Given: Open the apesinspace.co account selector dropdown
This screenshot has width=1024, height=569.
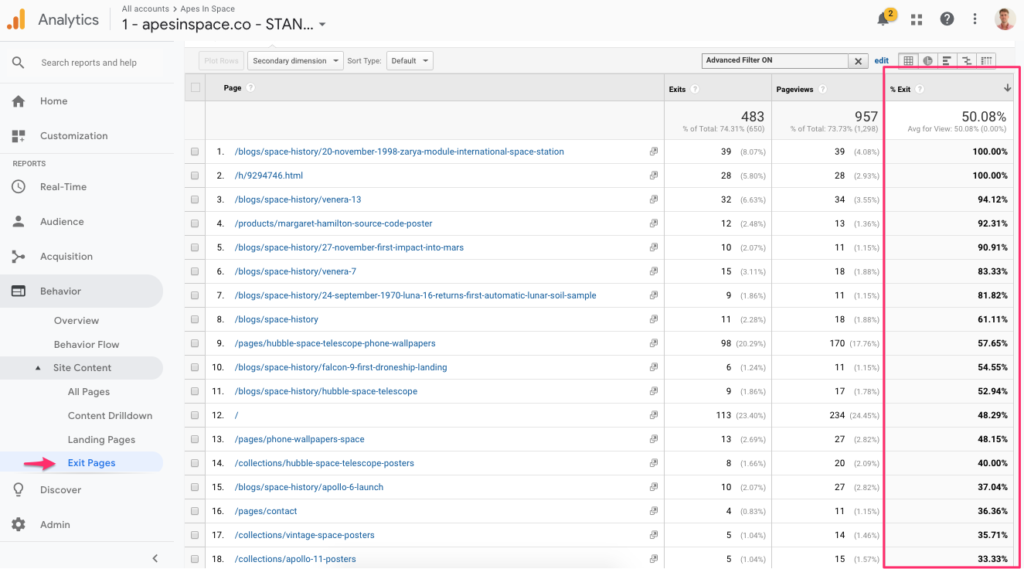Looking at the screenshot, I should coord(223,24).
